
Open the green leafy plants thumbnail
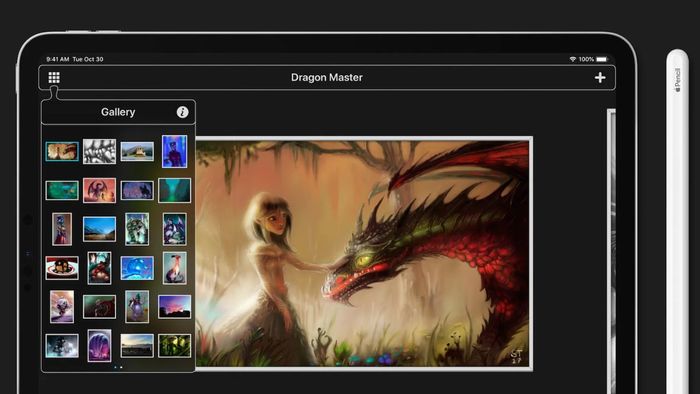175,346
